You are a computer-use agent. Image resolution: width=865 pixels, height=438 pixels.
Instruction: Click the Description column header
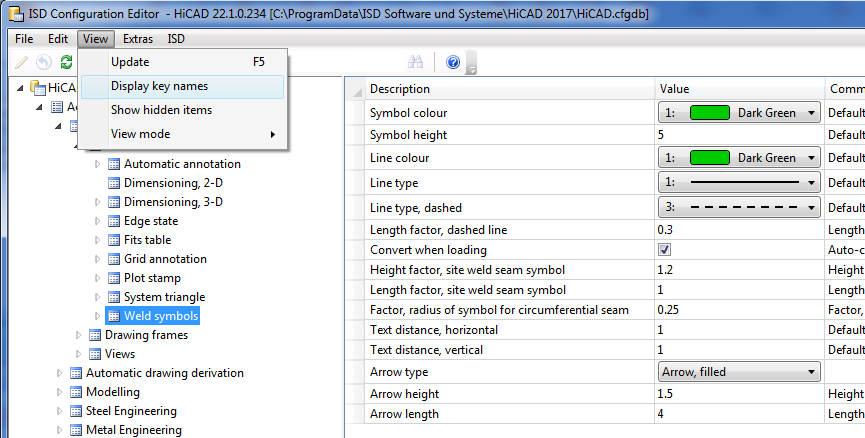[400, 89]
